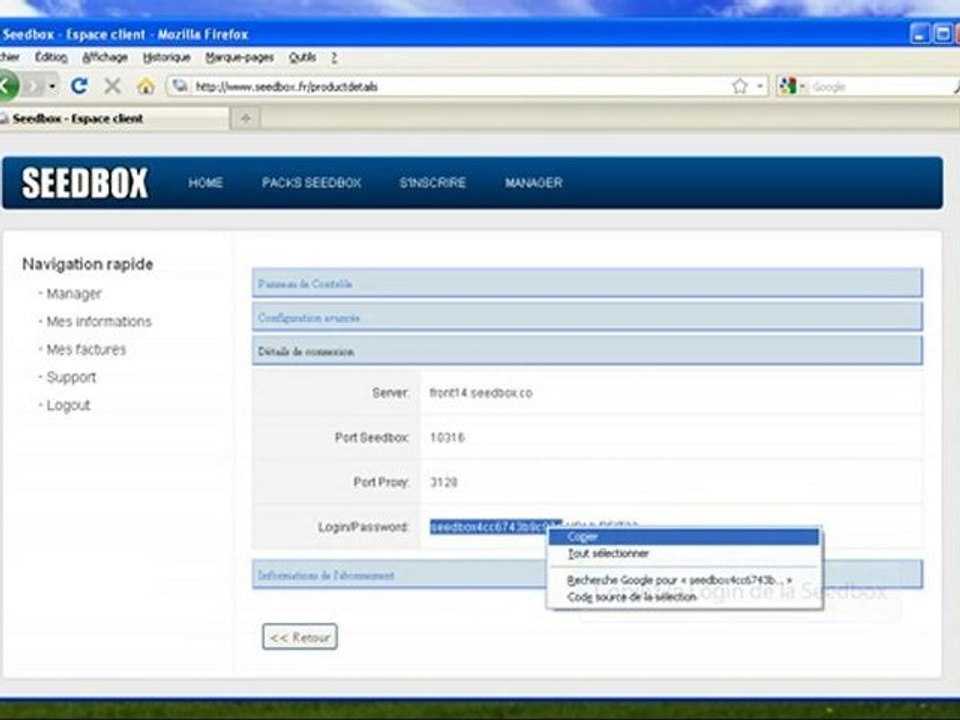Open the Historique menu
Screen dimensions: 960x720
point(167,57)
